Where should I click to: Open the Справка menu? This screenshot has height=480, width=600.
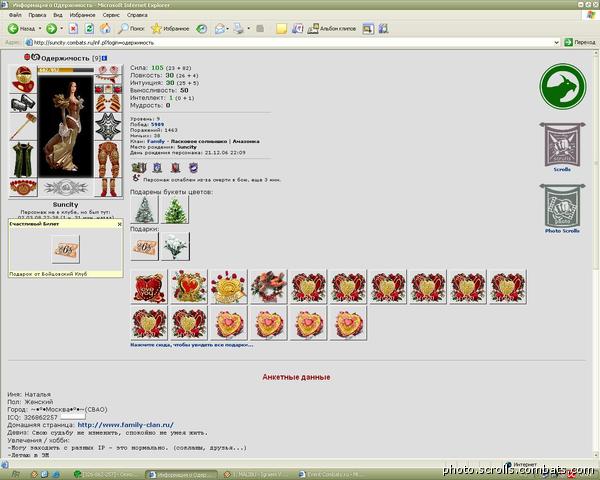tap(137, 15)
